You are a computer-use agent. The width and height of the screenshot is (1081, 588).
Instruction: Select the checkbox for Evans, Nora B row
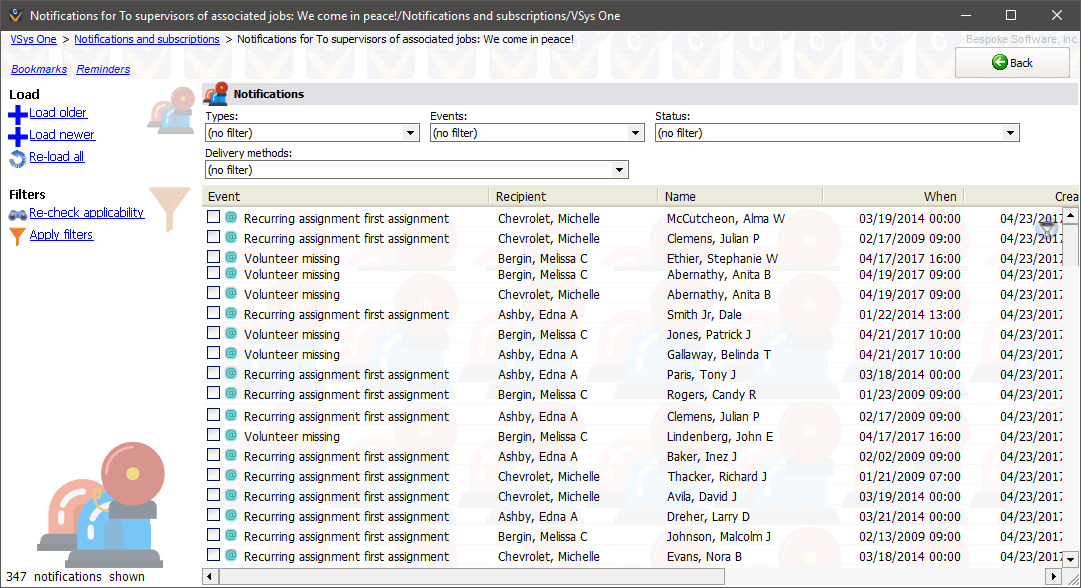[x=213, y=555]
